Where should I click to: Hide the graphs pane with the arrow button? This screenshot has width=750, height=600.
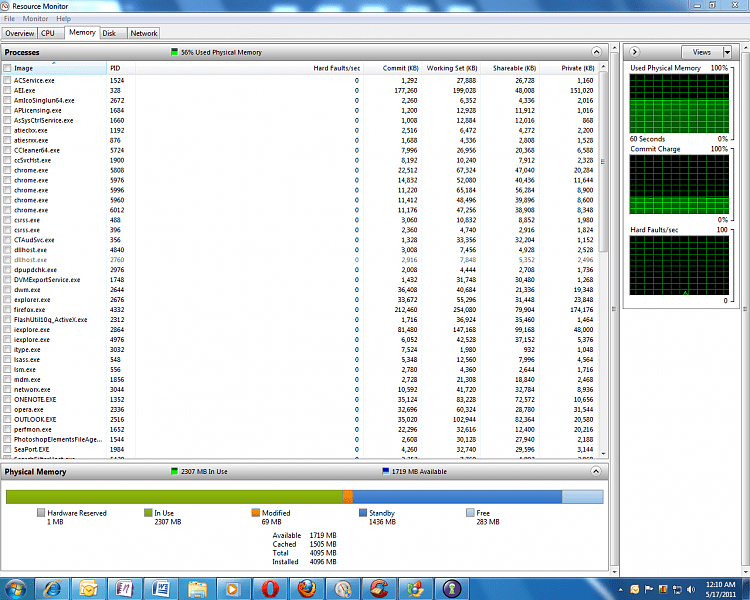[x=635, y=52]
